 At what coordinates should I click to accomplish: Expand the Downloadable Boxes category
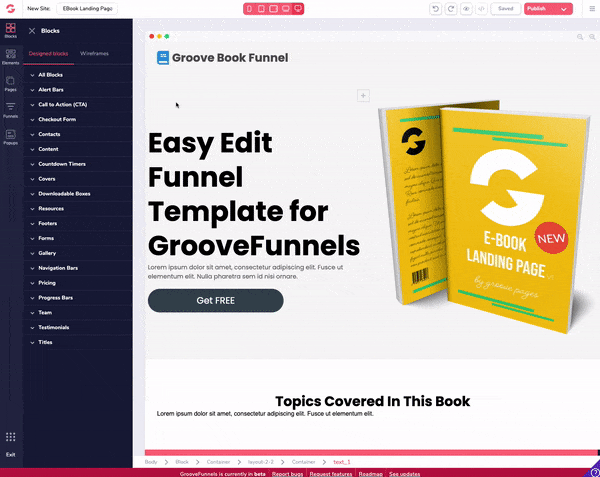pos(78,194)
